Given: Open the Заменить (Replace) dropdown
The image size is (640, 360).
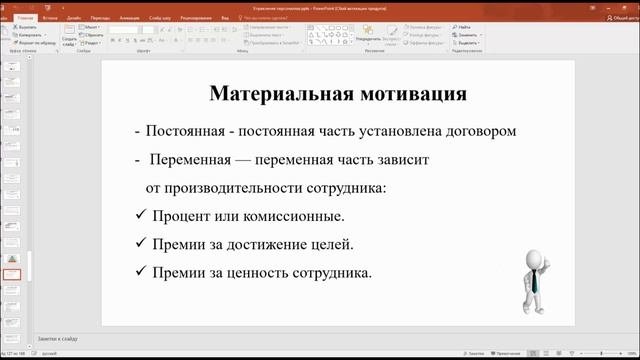Looking at the screenshot, I should tap(467, 35).
